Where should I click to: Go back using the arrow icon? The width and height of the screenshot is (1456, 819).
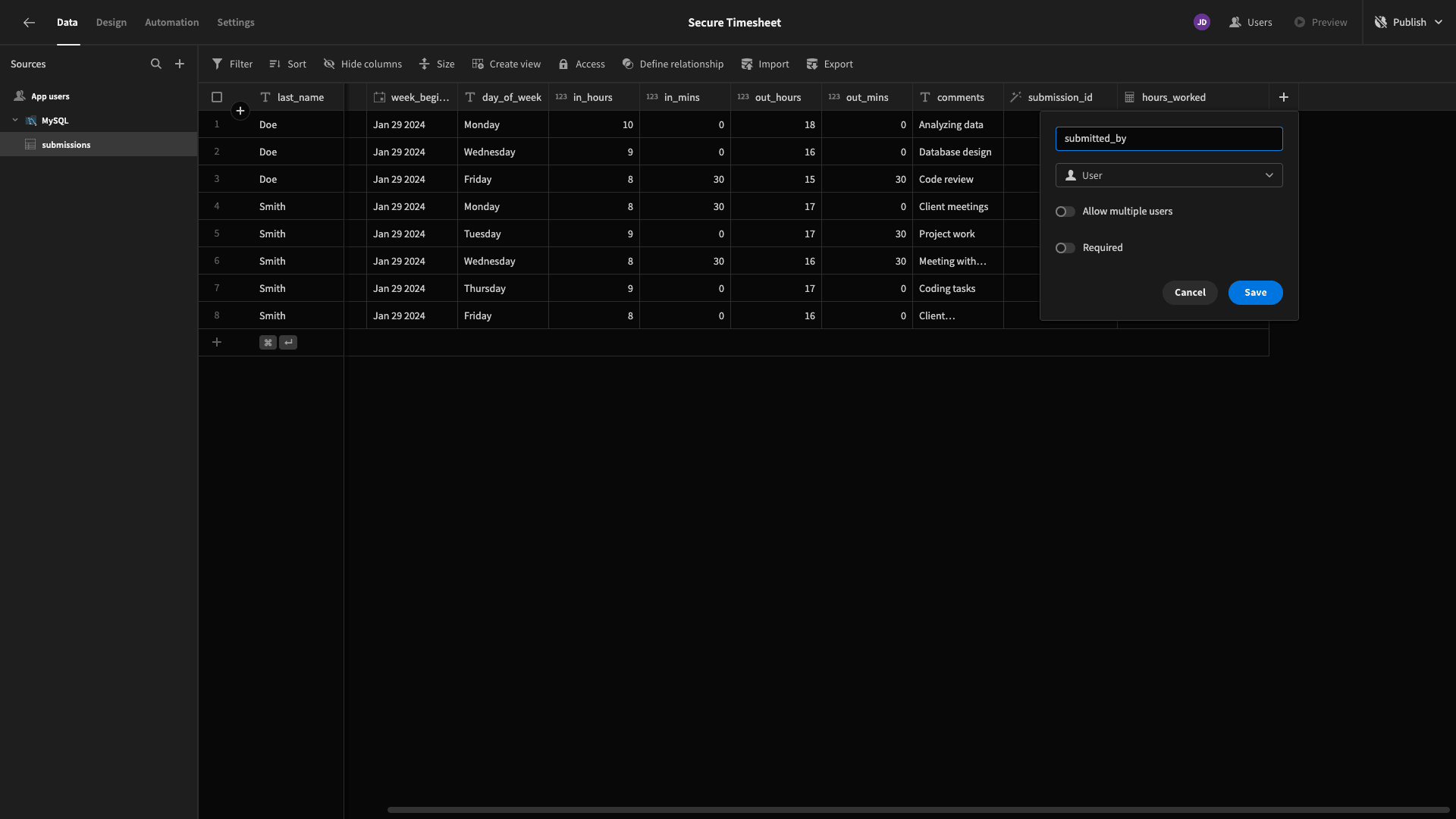point(29,23)
